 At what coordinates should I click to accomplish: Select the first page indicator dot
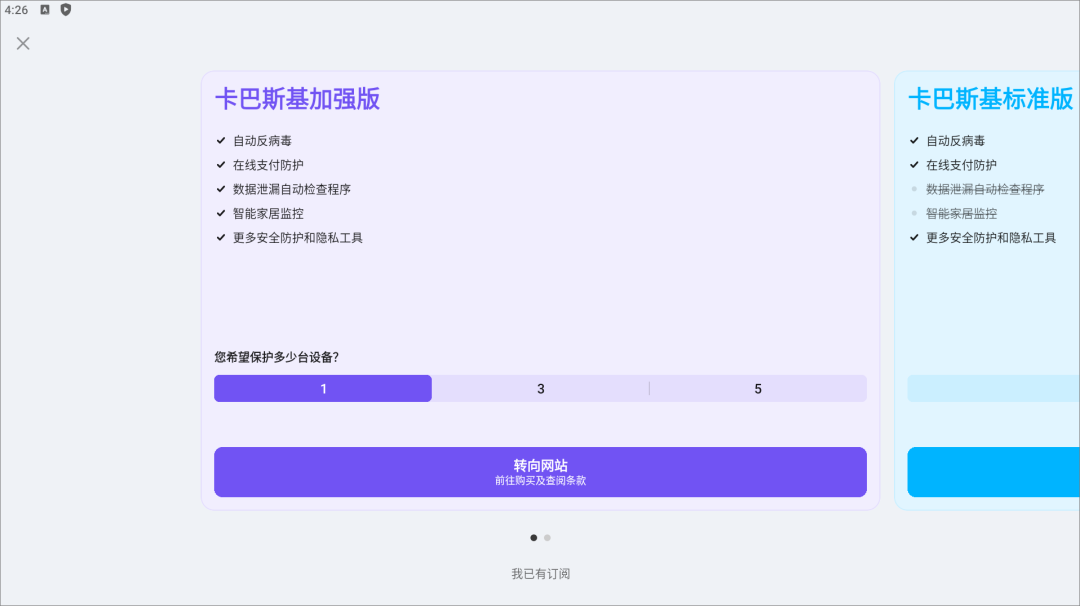534,538
